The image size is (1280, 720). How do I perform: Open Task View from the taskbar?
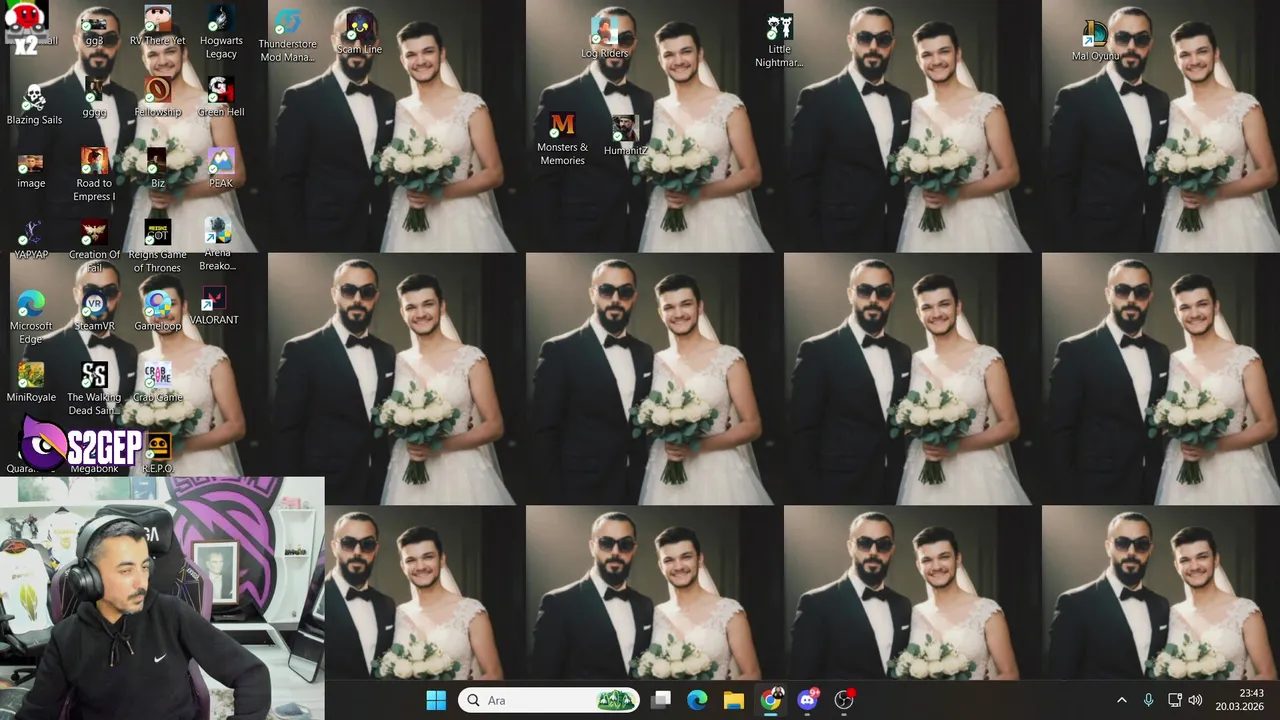click(661, 700)
